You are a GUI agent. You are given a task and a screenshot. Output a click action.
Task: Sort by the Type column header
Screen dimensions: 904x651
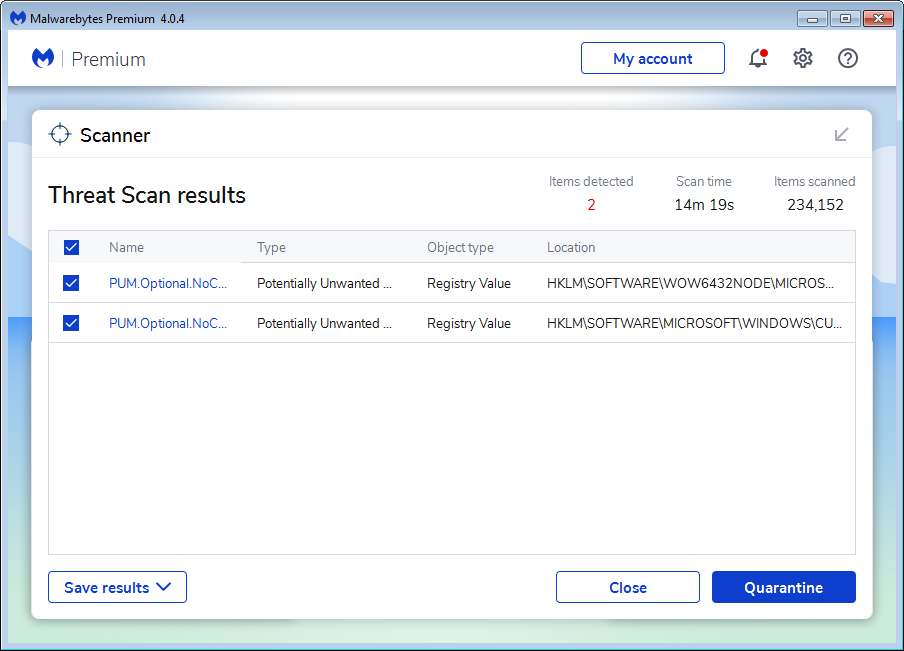(x=271, y=247)
